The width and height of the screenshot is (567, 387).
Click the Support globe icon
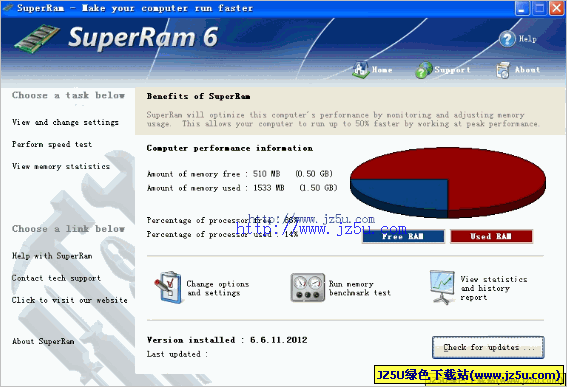[x=424, y=70]
